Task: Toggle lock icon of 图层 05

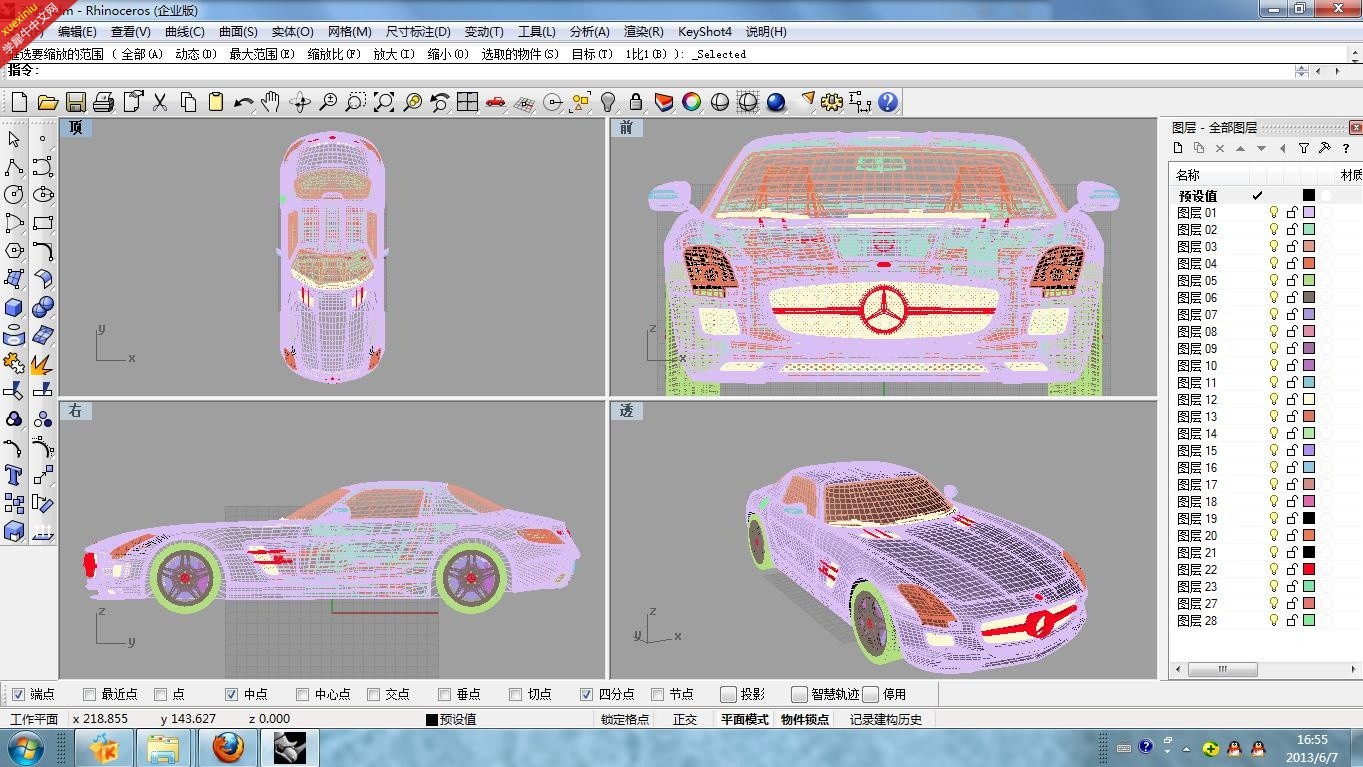Action: [1292, 281]
